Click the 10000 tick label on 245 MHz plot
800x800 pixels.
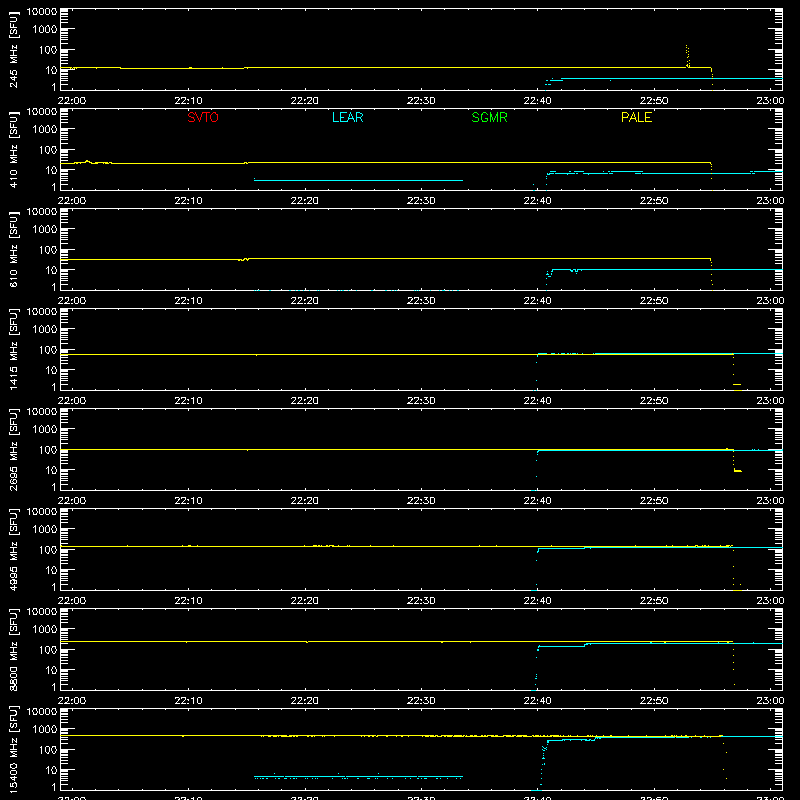coord(42,12)
